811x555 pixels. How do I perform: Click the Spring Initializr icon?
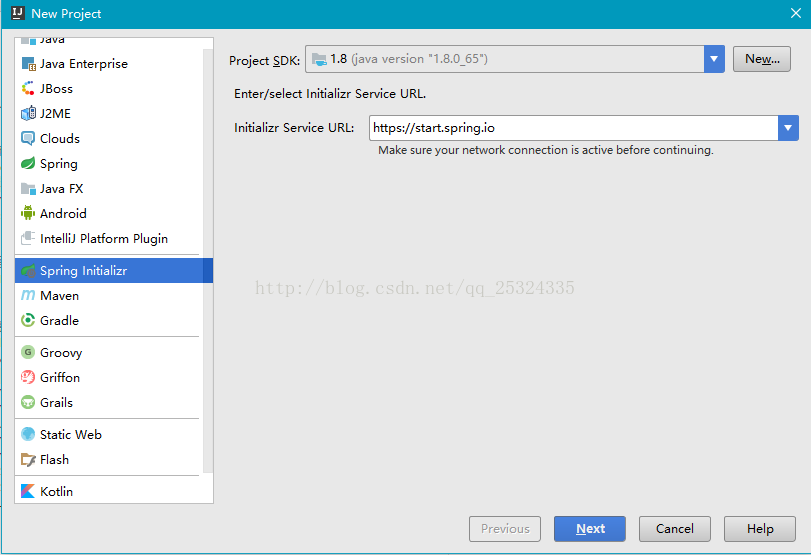tap(28, 271)
